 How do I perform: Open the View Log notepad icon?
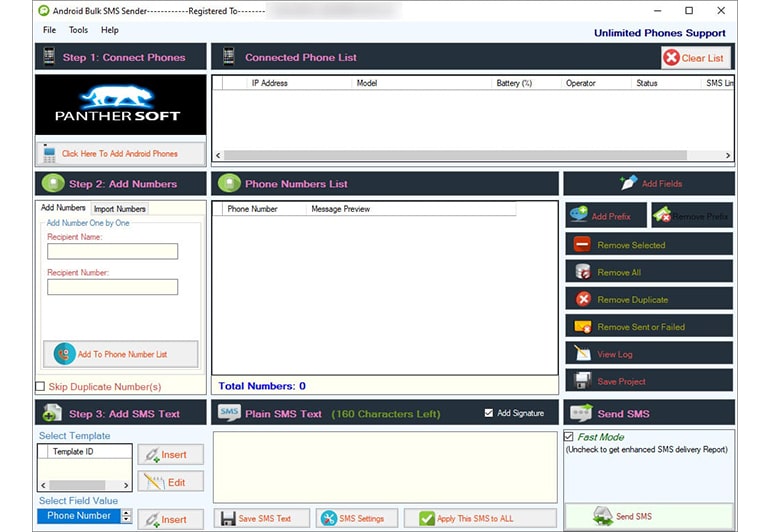pos(582,353)
